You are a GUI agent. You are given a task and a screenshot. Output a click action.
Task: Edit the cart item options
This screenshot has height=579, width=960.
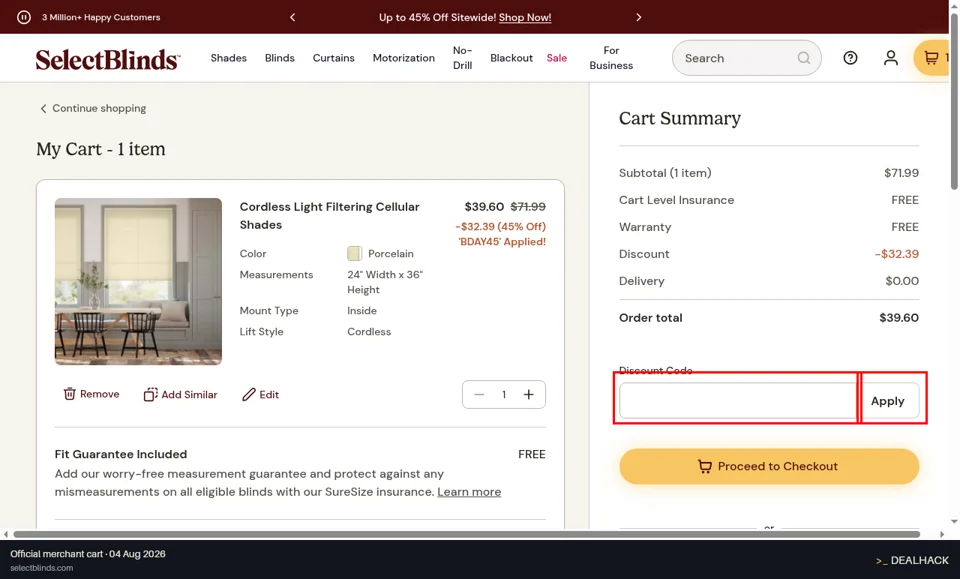tap(260, 395)
